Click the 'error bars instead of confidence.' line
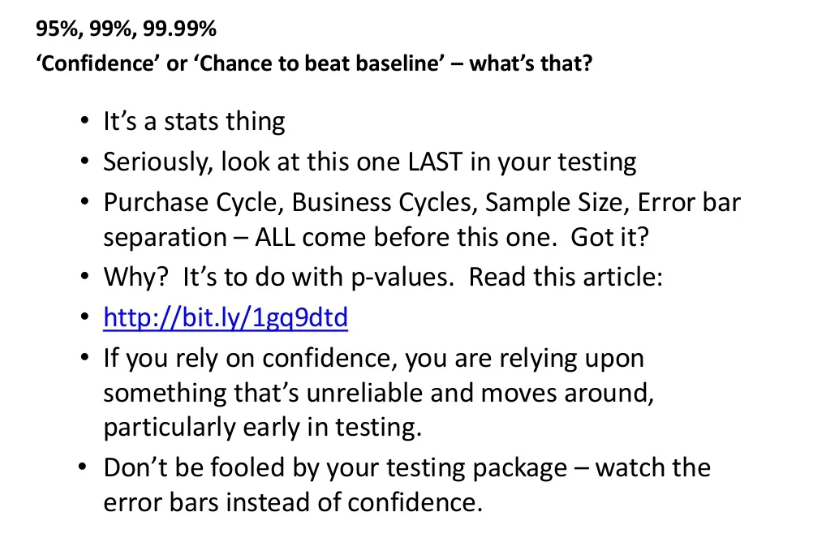Screen dimensions: 820x548 (x=293, y=503)
